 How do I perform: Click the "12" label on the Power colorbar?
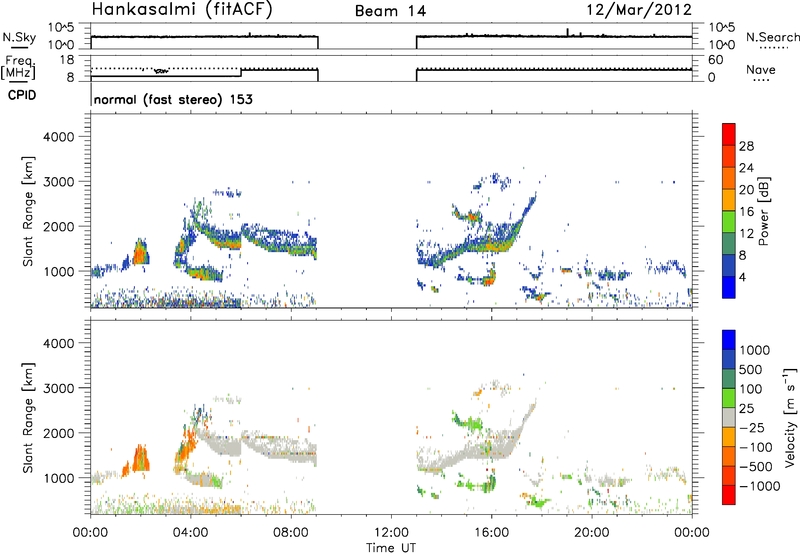pyautogui.click(x=746, y=234)
